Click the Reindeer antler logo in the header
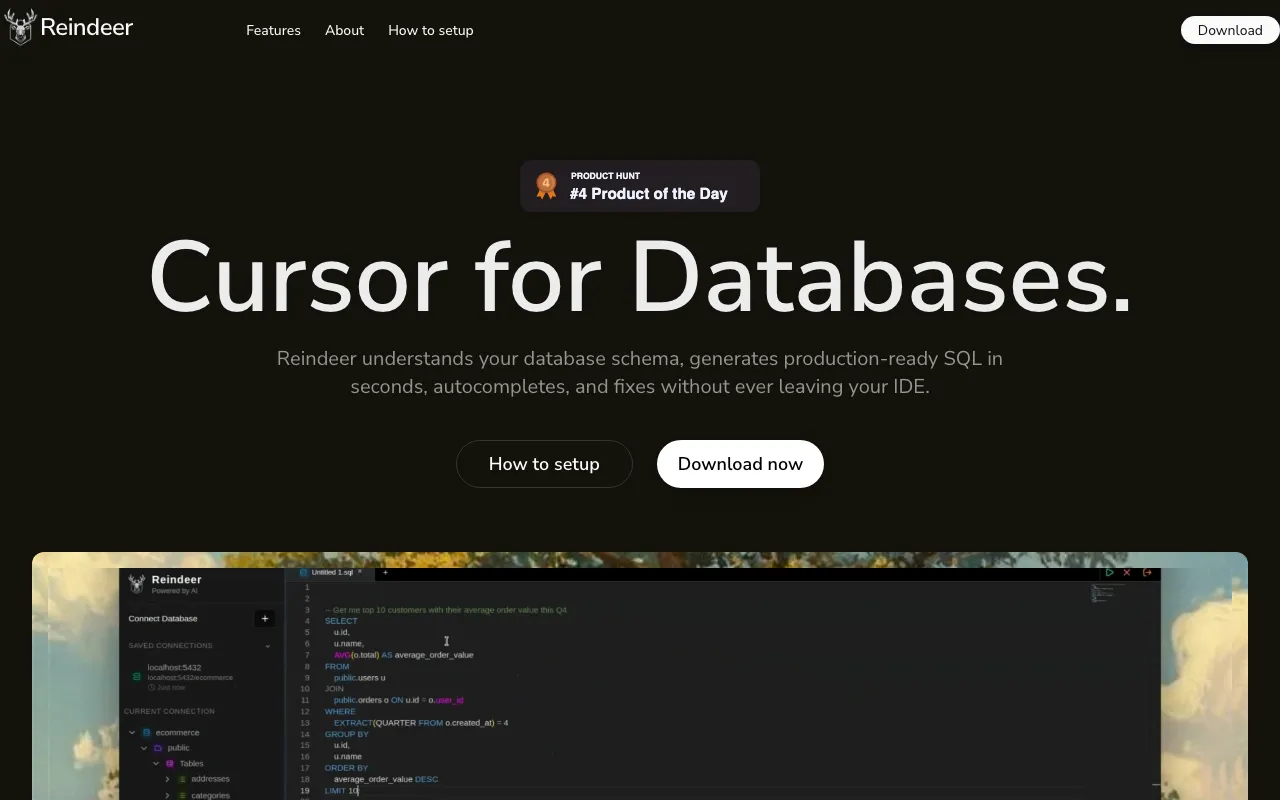 point(20,27)
